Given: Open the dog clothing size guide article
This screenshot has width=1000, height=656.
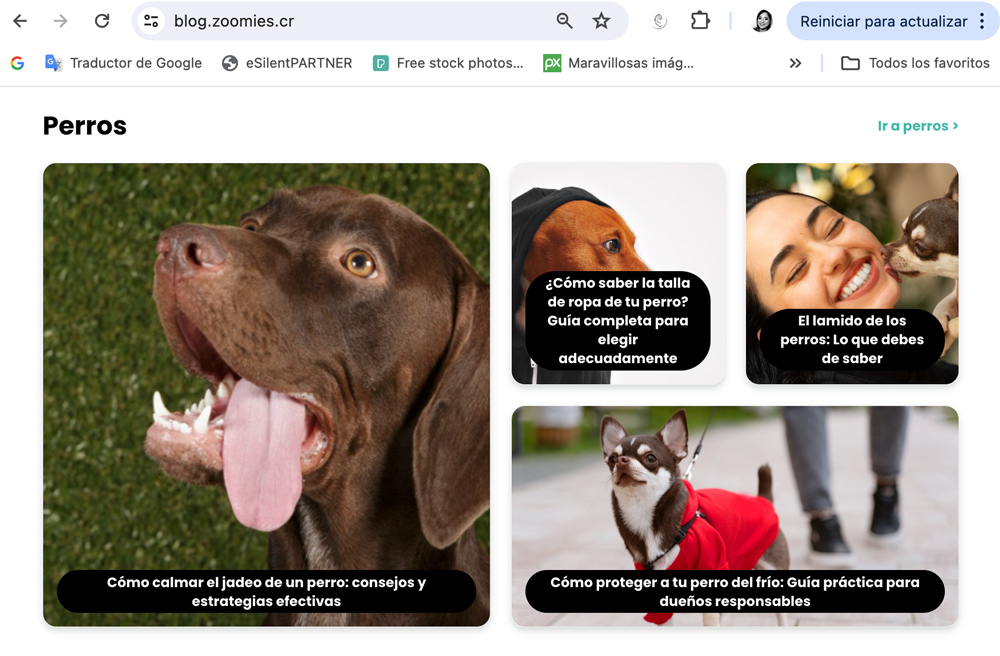Looking at the screenshot, I should coord(618,320).
